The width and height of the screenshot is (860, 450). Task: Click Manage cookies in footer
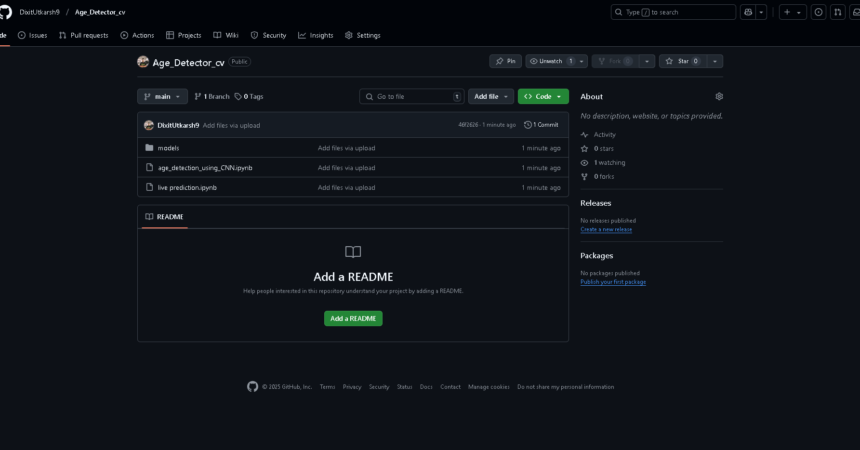[x=489, y=387]
